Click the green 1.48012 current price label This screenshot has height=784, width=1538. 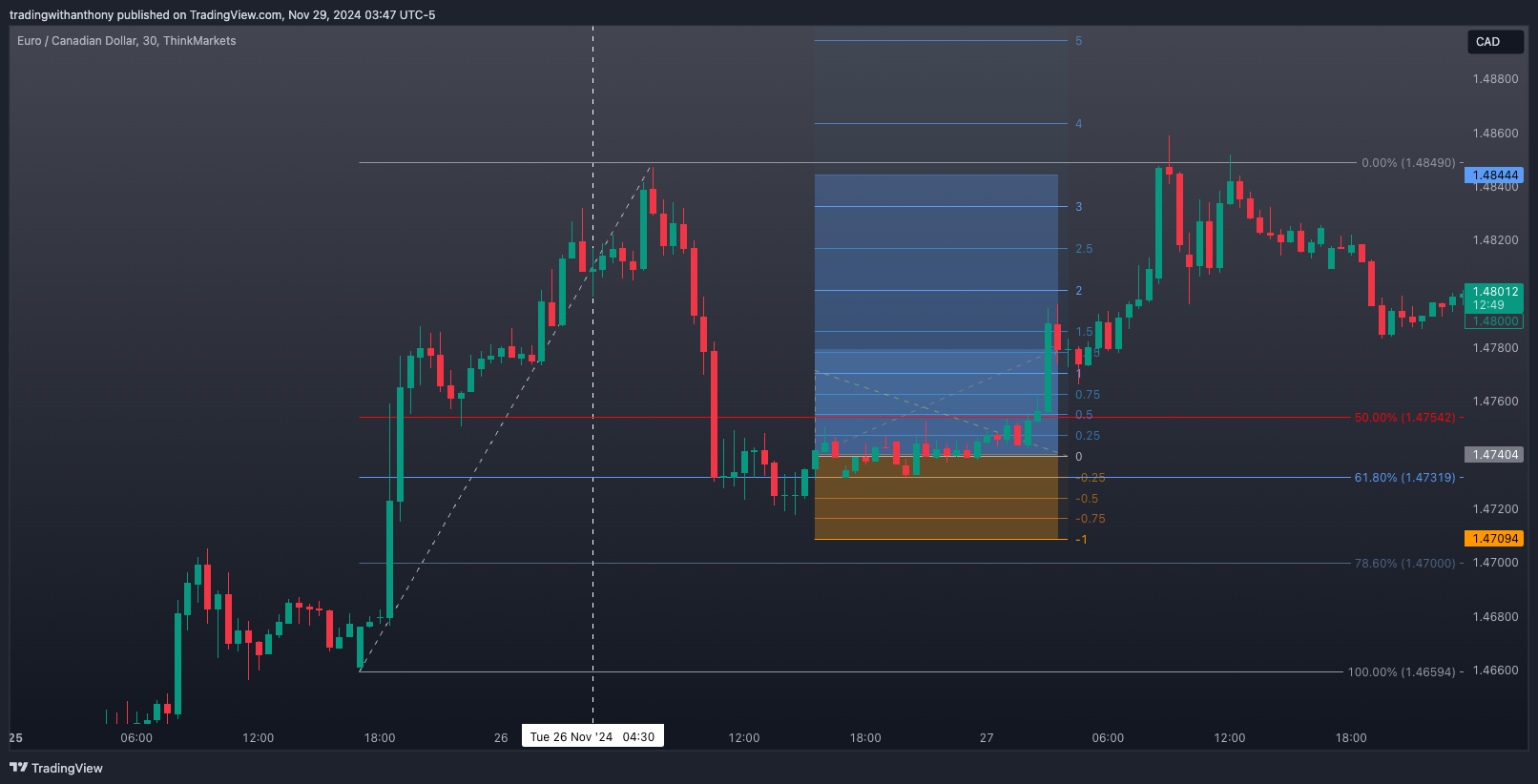(1494, 299)
